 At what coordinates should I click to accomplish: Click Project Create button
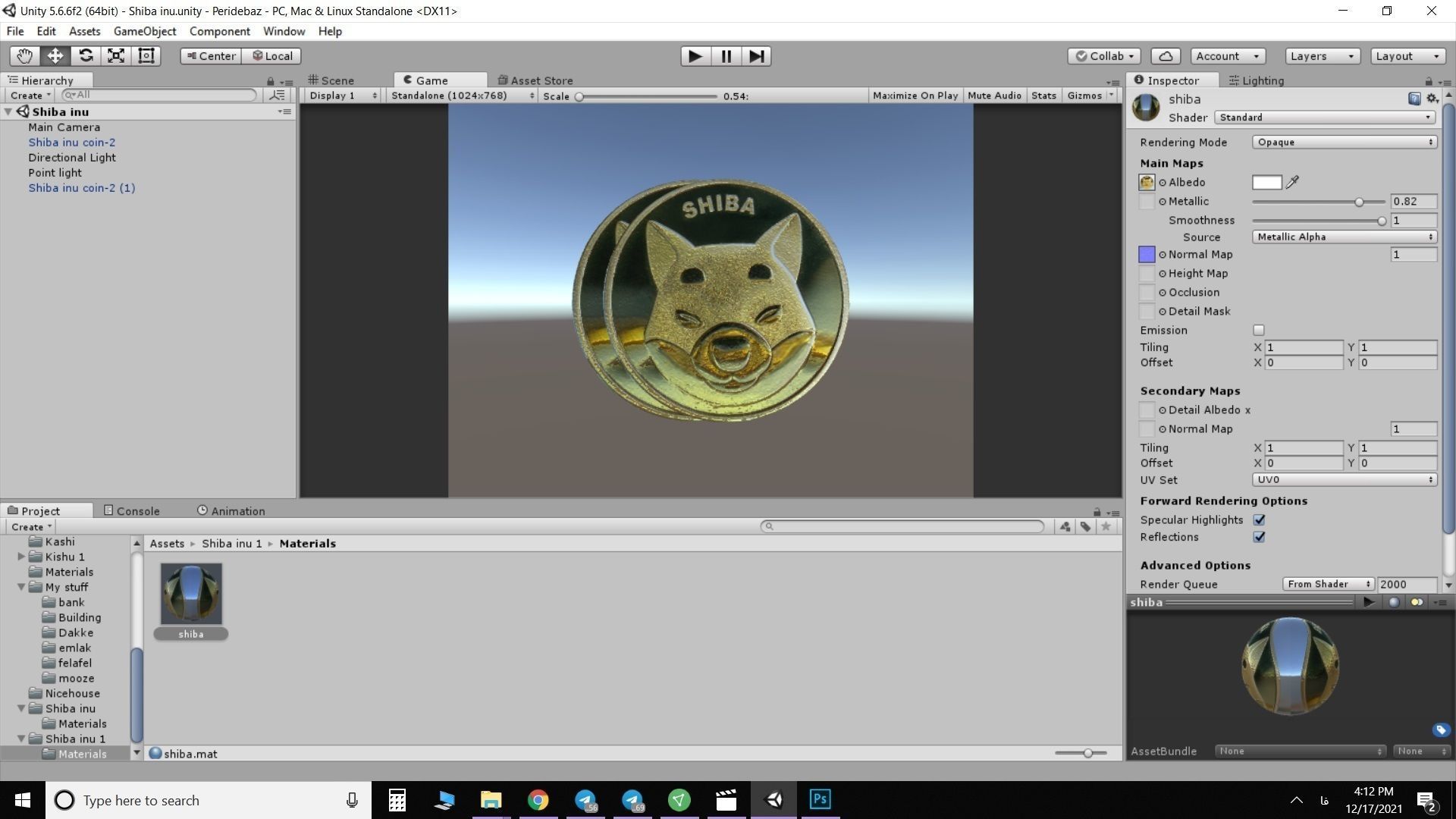[31, 526]
